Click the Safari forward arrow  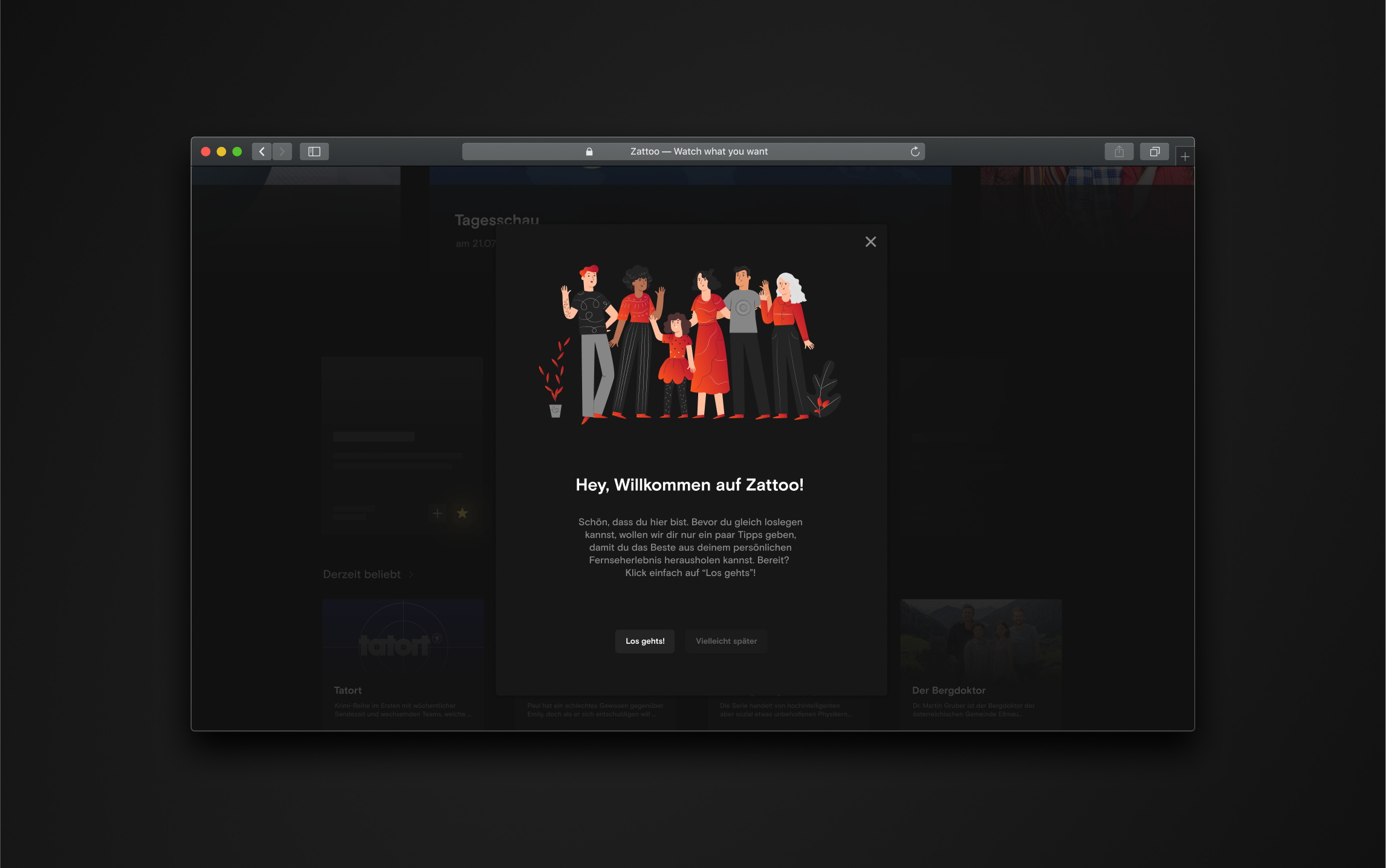pyautogui.click(x=282, y=151)
